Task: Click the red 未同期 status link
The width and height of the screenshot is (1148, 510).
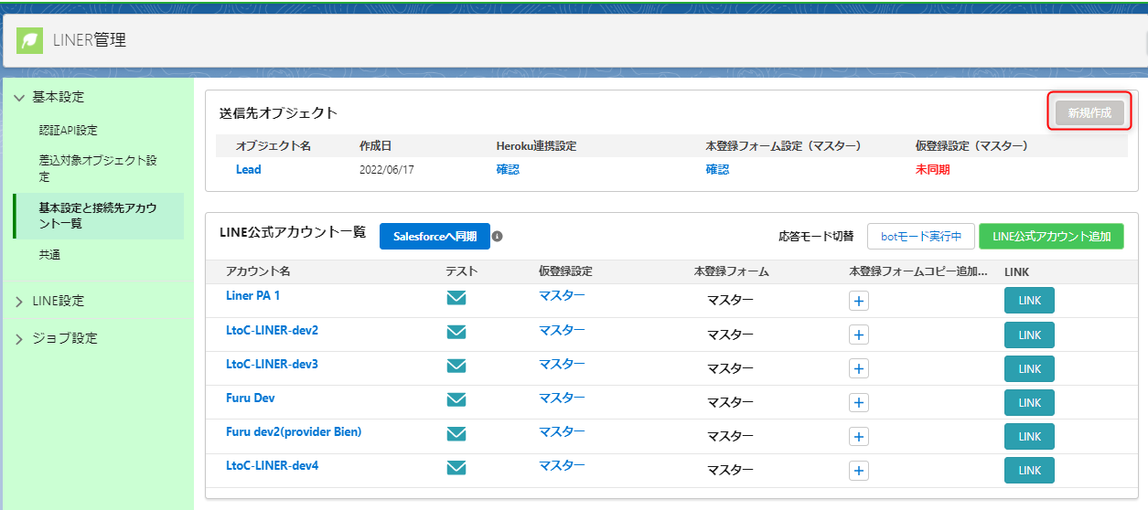Action: (933, 169)
